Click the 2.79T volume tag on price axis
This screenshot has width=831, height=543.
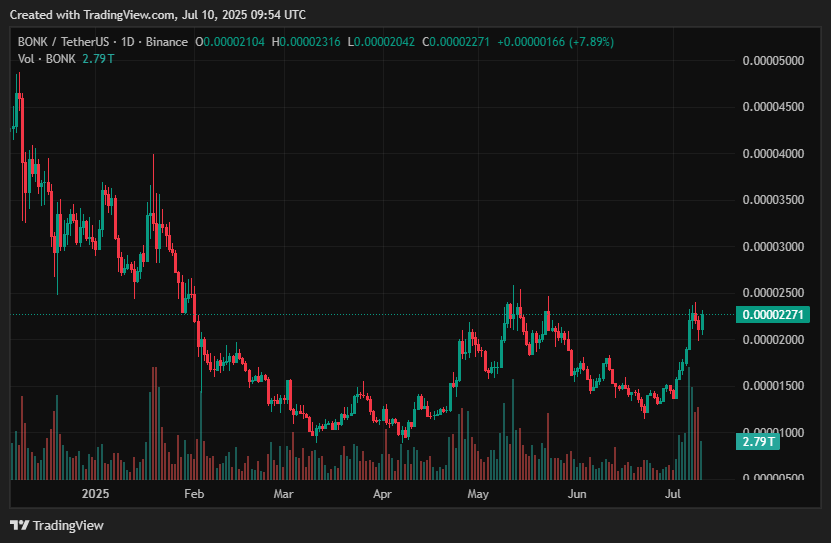(758, 441)
